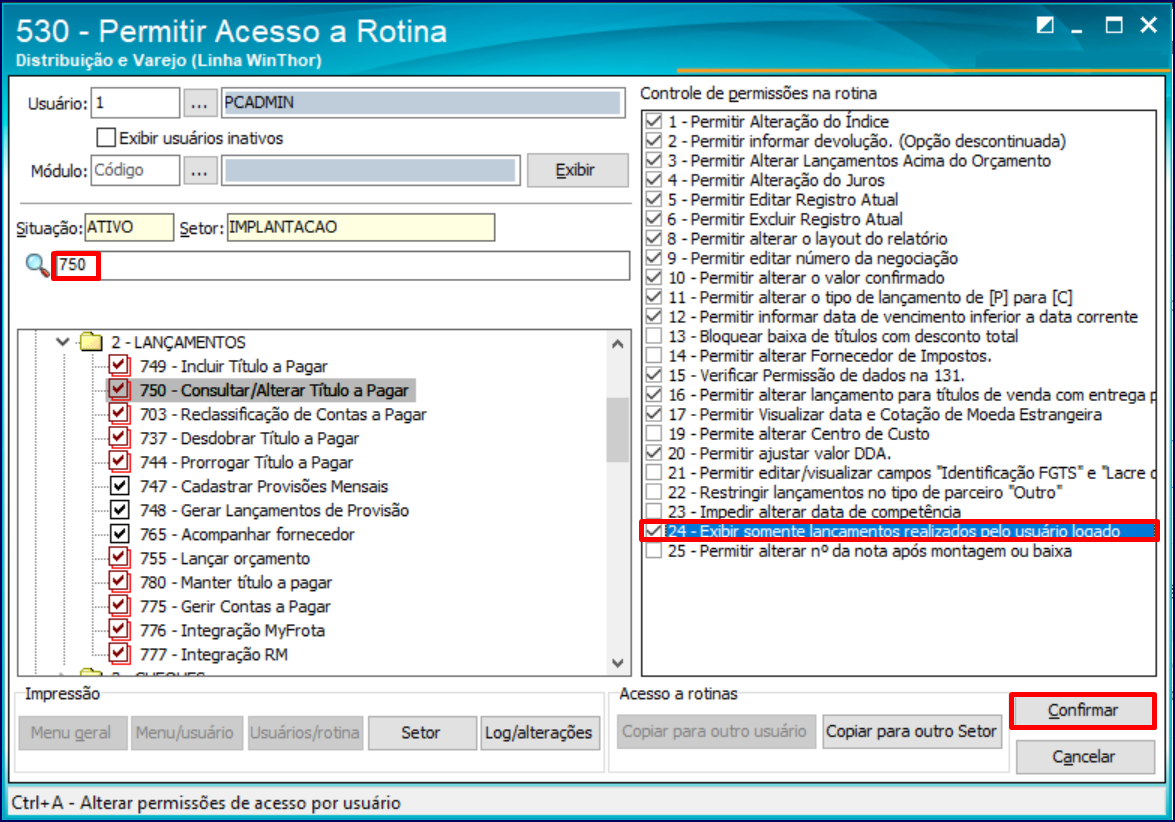
Task: Toggle checkbox for 737 - Desdobrar Título a Pagar
Action: pyautogui.click(x=119, y=438)
